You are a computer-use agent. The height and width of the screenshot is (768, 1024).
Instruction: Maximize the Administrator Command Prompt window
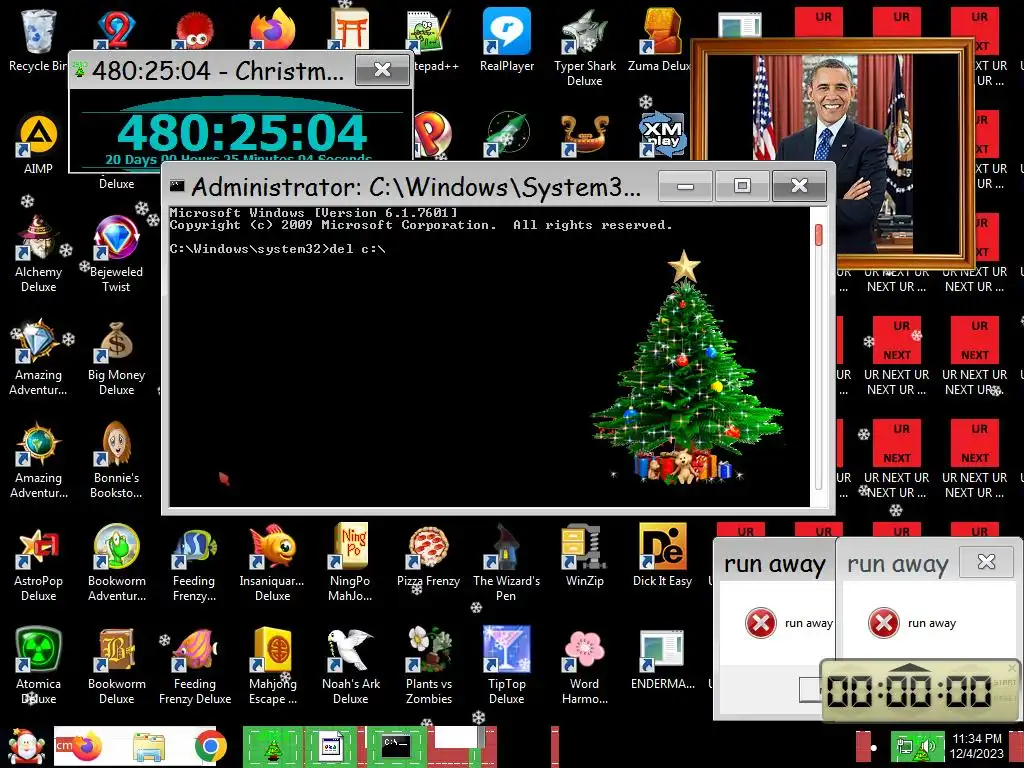point(742,187)
